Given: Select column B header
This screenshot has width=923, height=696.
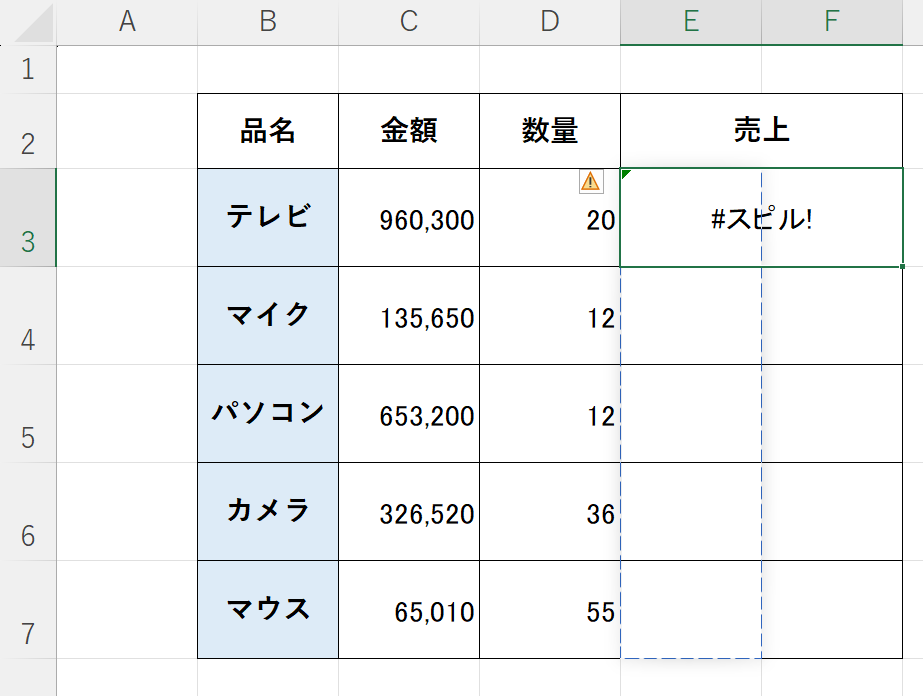Looking at the screenshot, I should [268, 22].
